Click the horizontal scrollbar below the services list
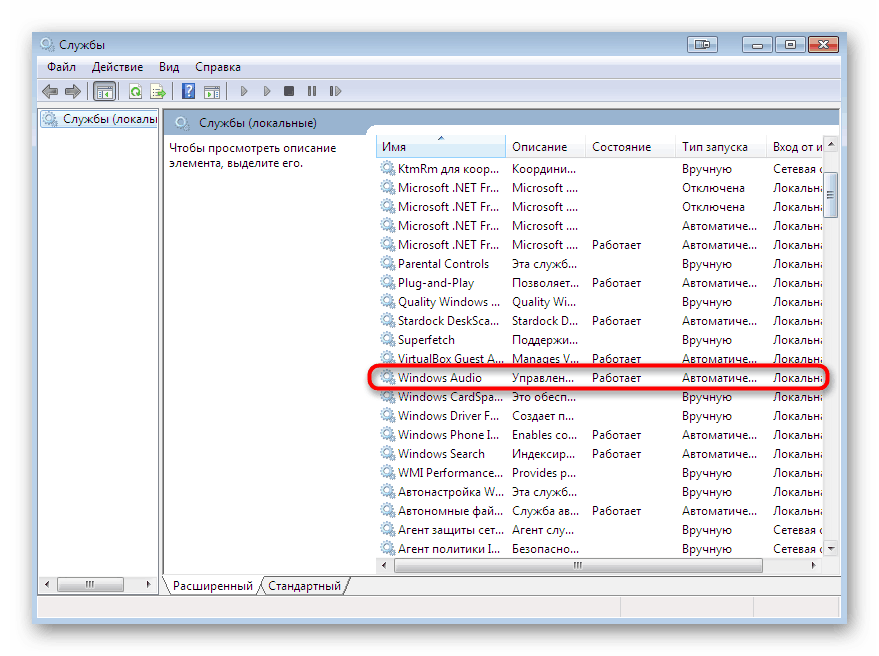 [576, 565]
